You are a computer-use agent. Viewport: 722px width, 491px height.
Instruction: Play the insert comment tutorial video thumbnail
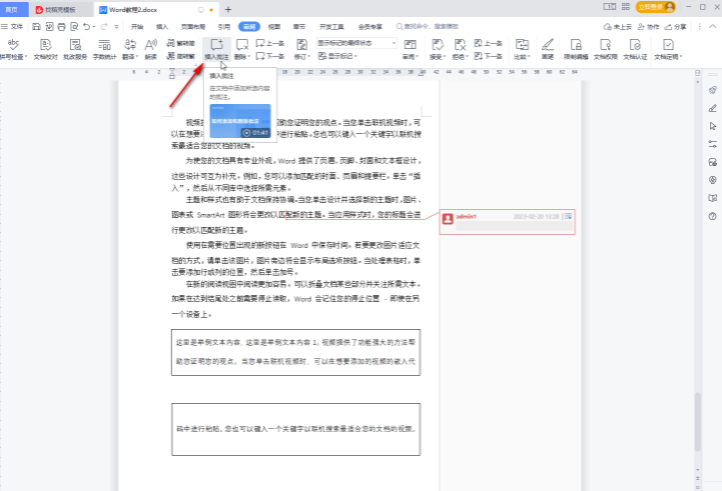click(239, 121)
